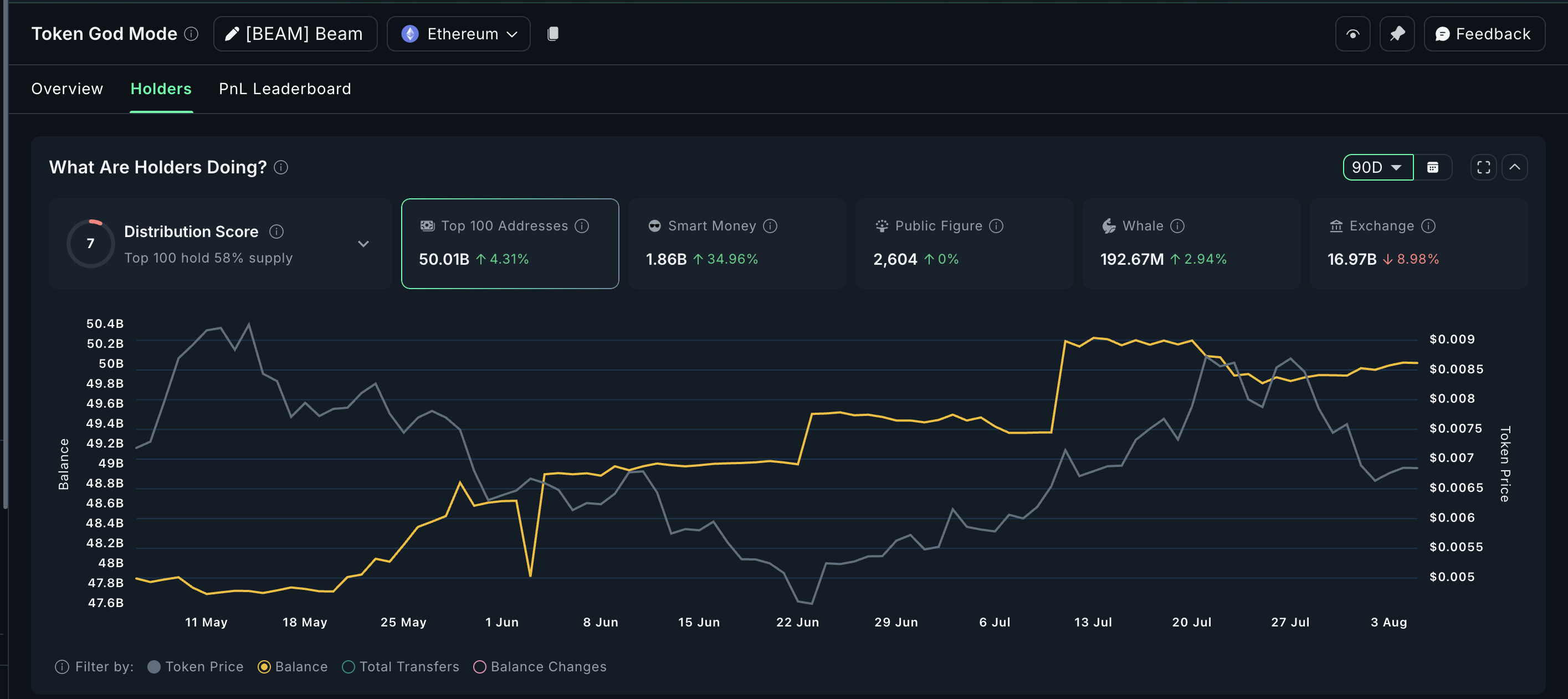Select the Smart Money holders card
Screen dimensions: 1568x699
[736, 243]
